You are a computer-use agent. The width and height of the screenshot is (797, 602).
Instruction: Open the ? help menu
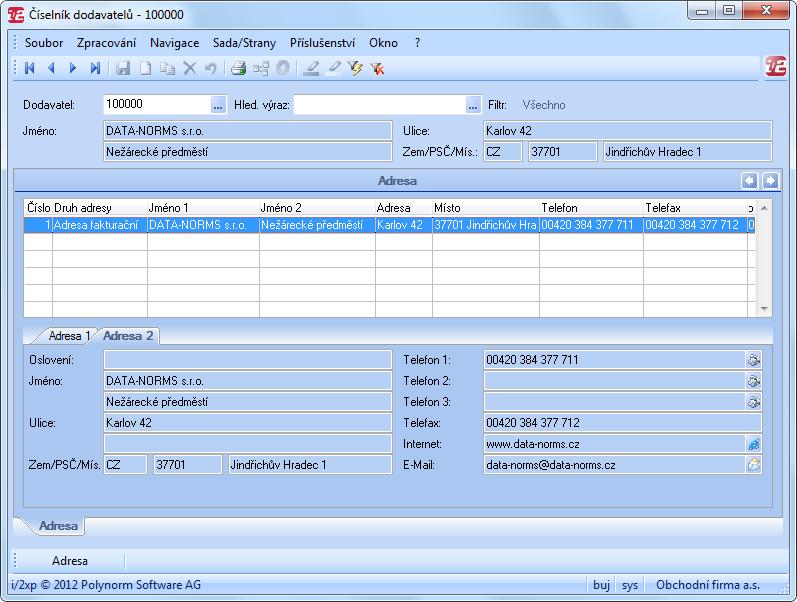point(417,43)
